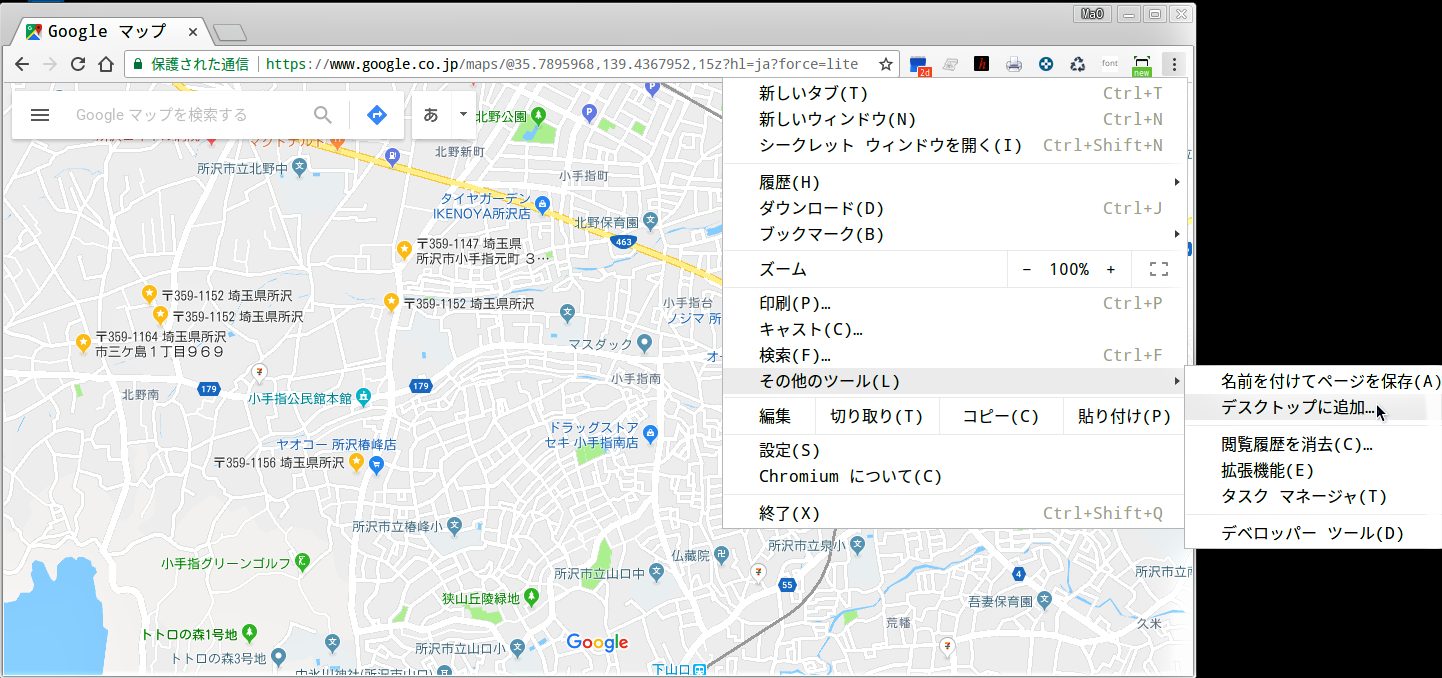Viewport: 1442px width, 678px height.
Task: Toggle full screen from the zoom row
Action: pos(1159,269)
